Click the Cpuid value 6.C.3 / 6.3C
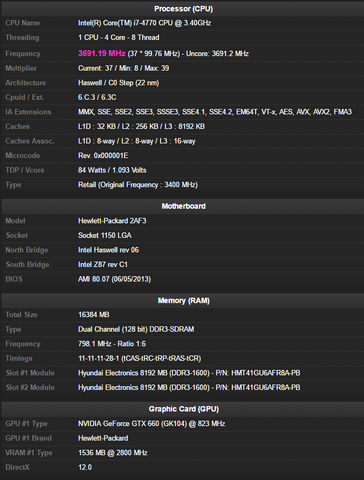The image size is (364, 480). (x=97, y=97)
